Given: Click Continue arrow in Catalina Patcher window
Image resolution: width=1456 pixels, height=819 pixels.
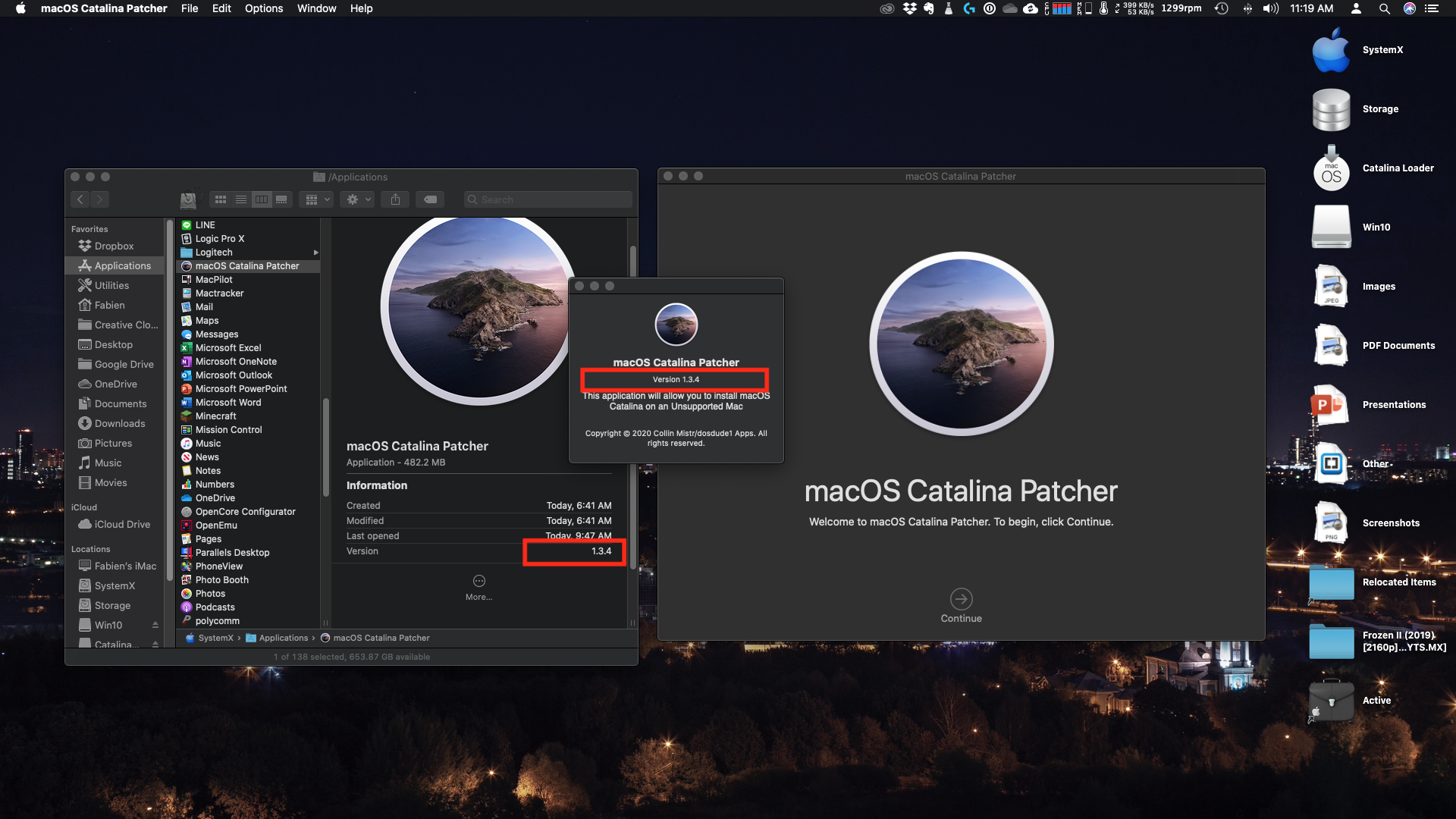Looking at the screenshot, I should coord(961,599).
